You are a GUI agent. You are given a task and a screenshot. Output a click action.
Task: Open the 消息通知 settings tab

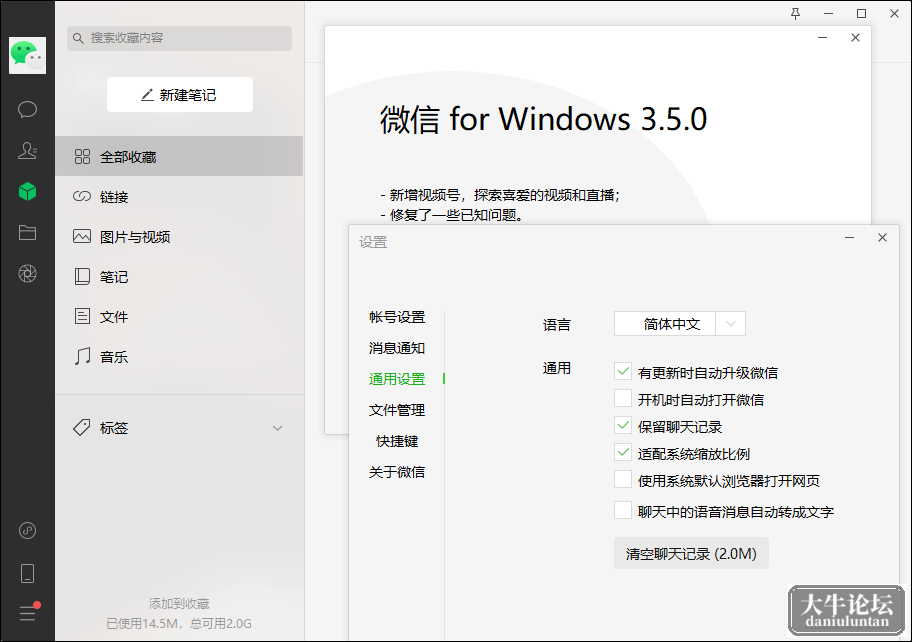(x=397, y=348)
